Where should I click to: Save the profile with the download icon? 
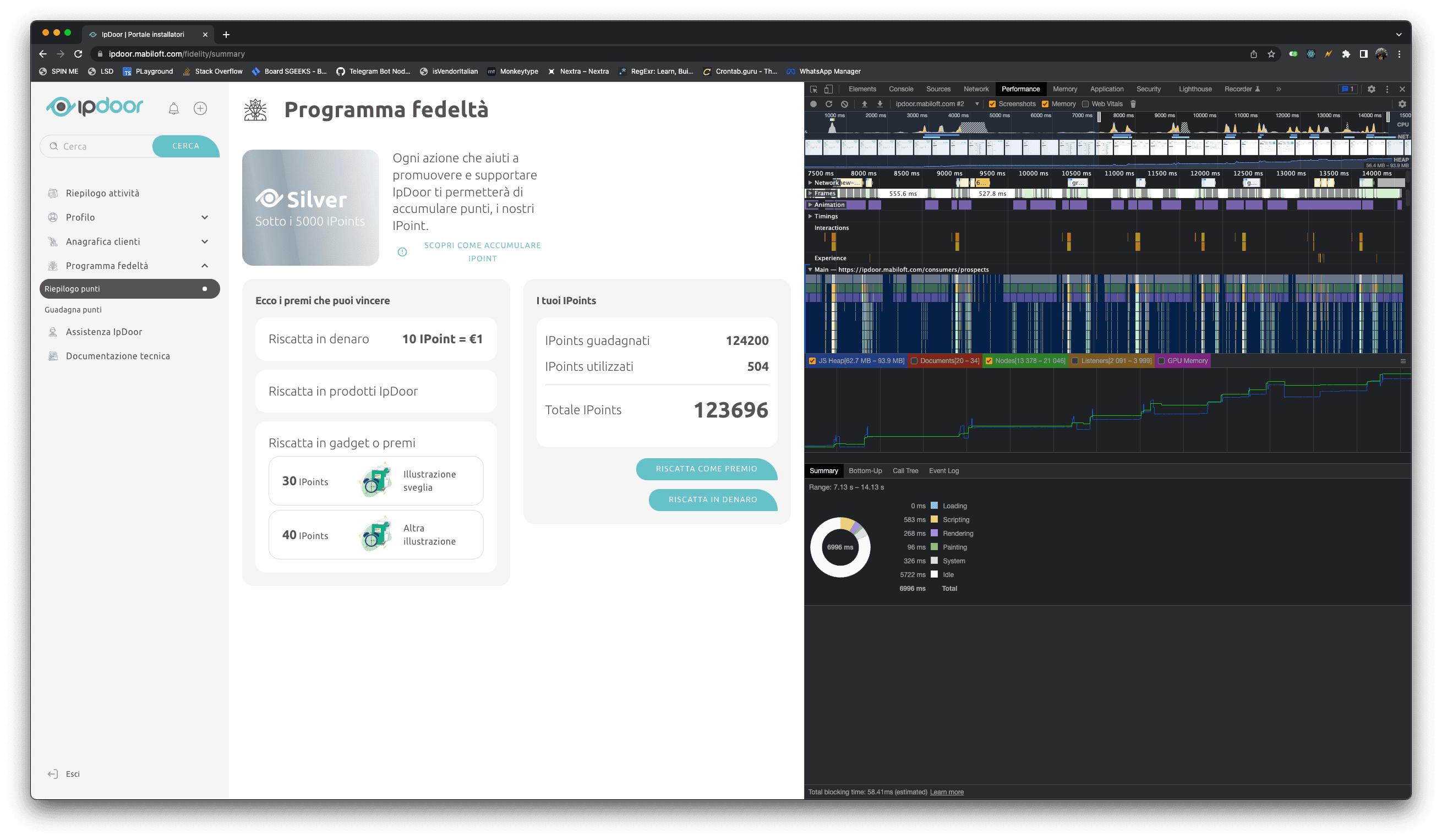coord(880,104)
